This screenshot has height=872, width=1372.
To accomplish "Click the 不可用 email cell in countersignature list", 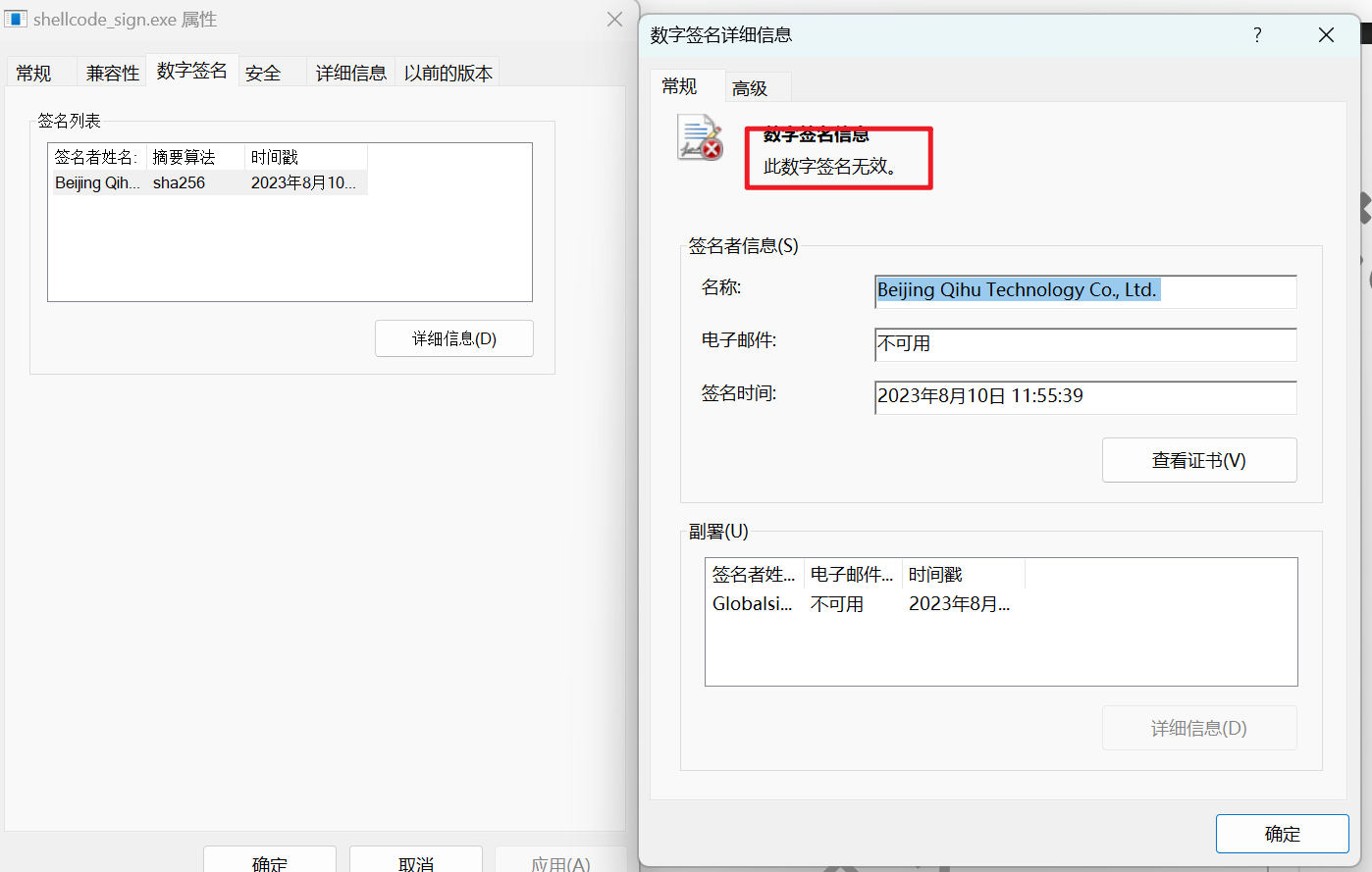I will (837, 604).
